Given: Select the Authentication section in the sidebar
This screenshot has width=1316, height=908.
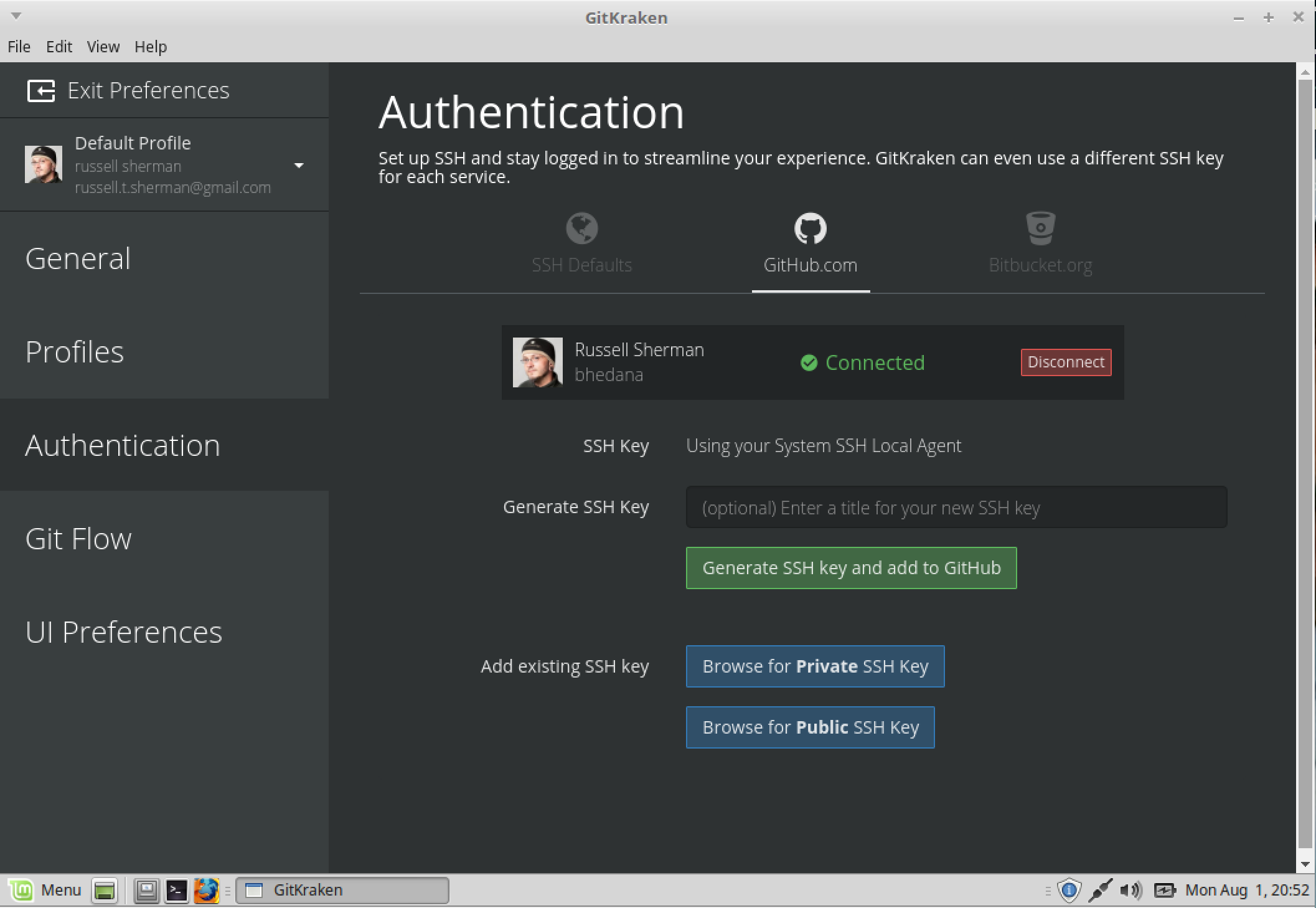Looking at the screenshot, I should (164, 445).
